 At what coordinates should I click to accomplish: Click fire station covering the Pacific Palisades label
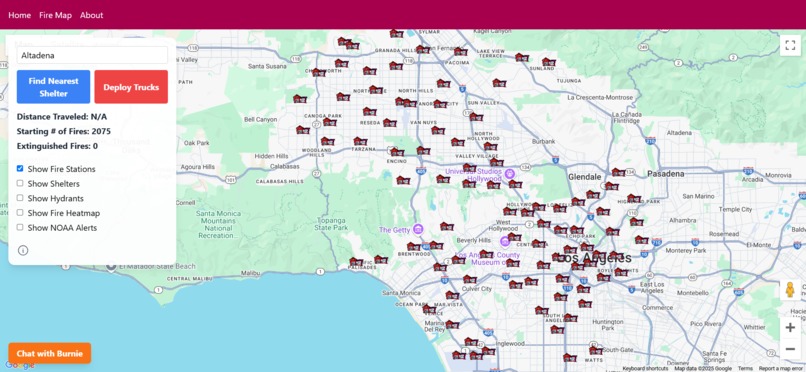[356, 262]
